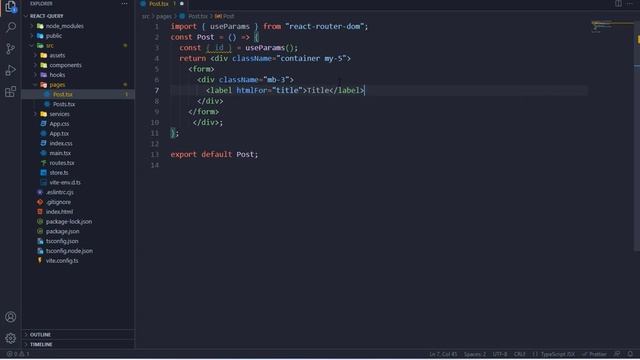Viewport: 640px width, 360px height.
Task: Open the Accounts menu icon
Action: (11, 317)
